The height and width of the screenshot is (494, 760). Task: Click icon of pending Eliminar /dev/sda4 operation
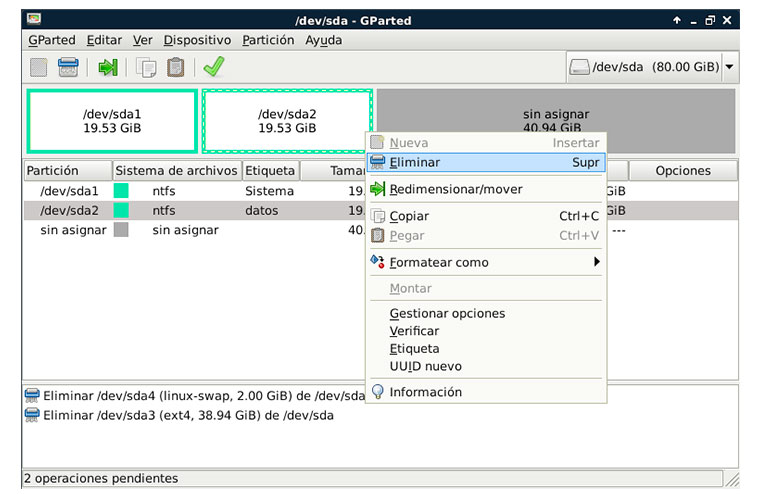click(32, 396)
